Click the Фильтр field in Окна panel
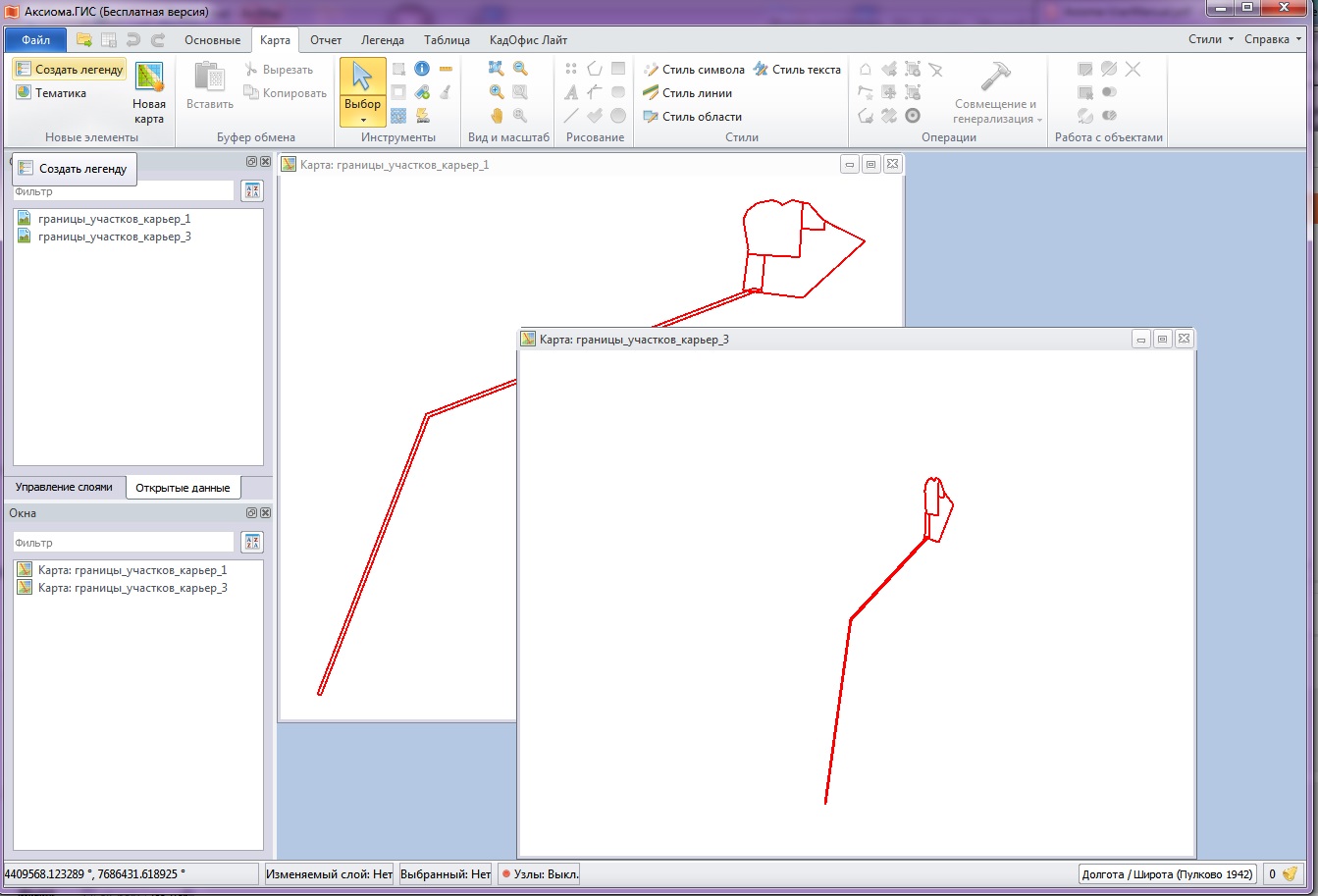Screen dimensions: 1318x896 [123, 543]
